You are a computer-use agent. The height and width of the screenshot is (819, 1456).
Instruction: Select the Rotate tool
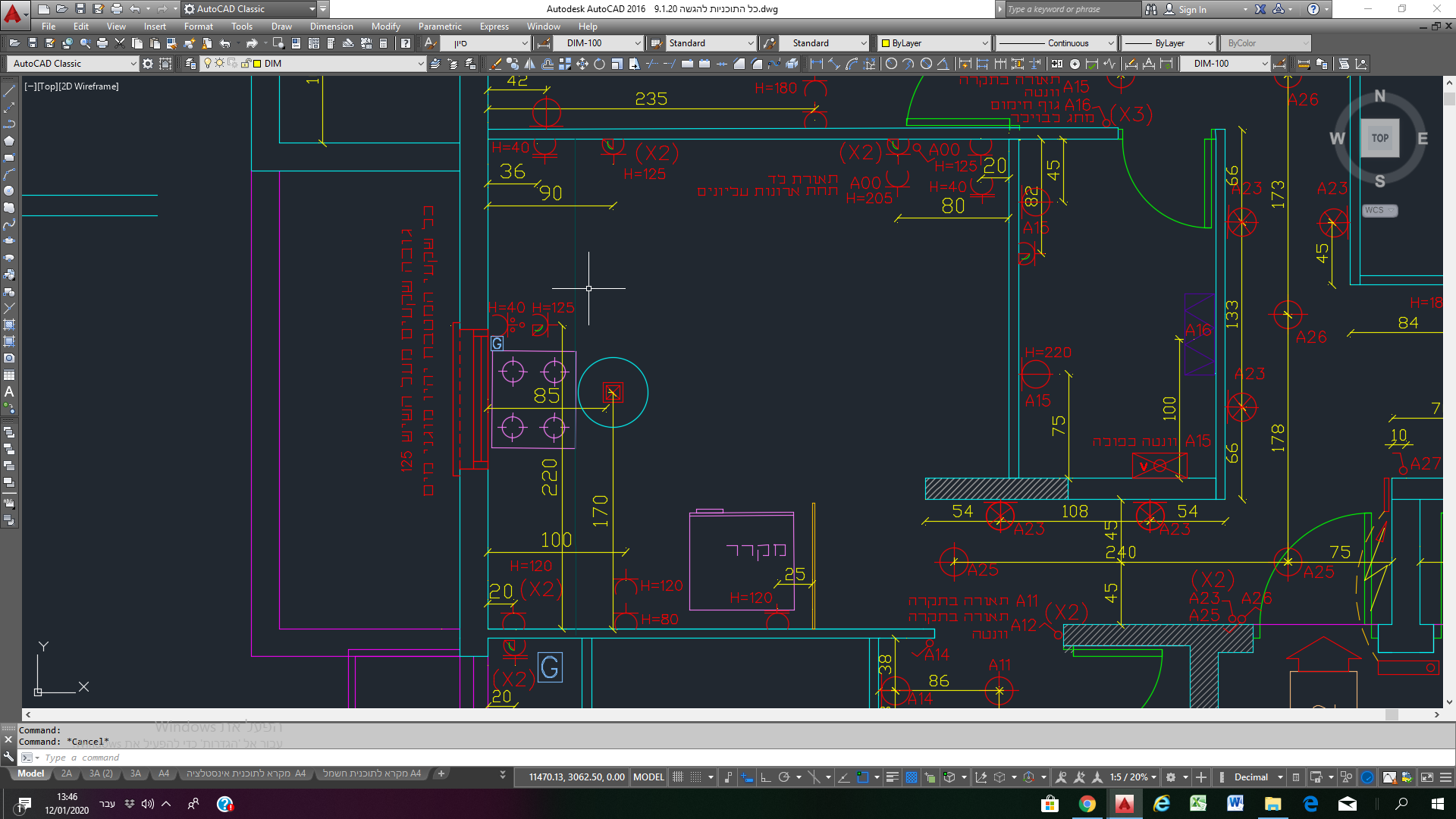pyautogui.click(x=599, y=64)
